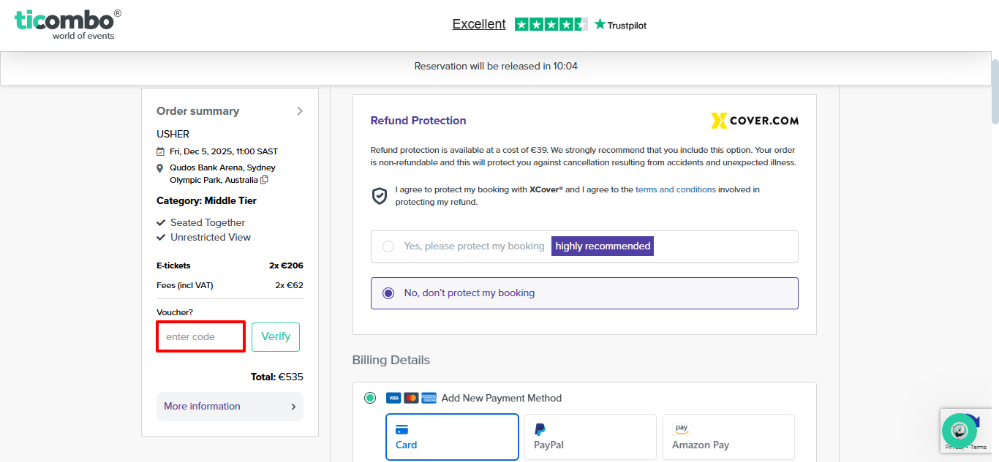
Task: Choose the PayPal payment tab
Action: point(590,437)
